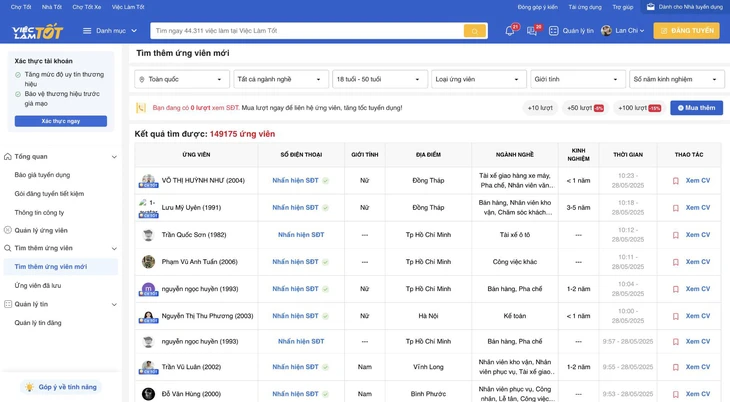Click avatar of Nguyễn Thị Thu Phương

(148, 317)
